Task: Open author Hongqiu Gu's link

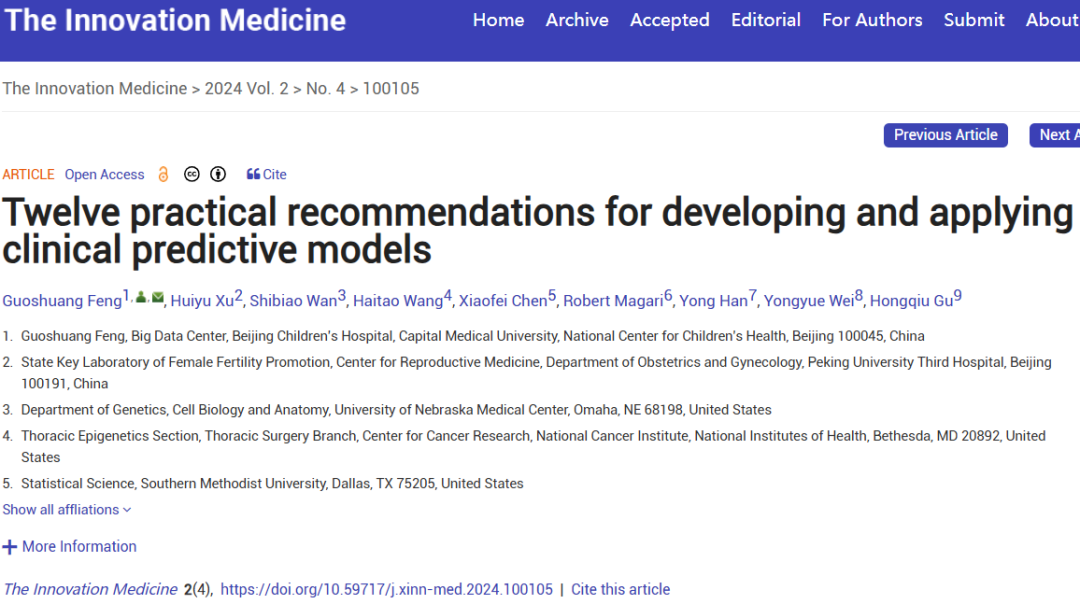Action: pyautogui.click(x=911, y=301)
